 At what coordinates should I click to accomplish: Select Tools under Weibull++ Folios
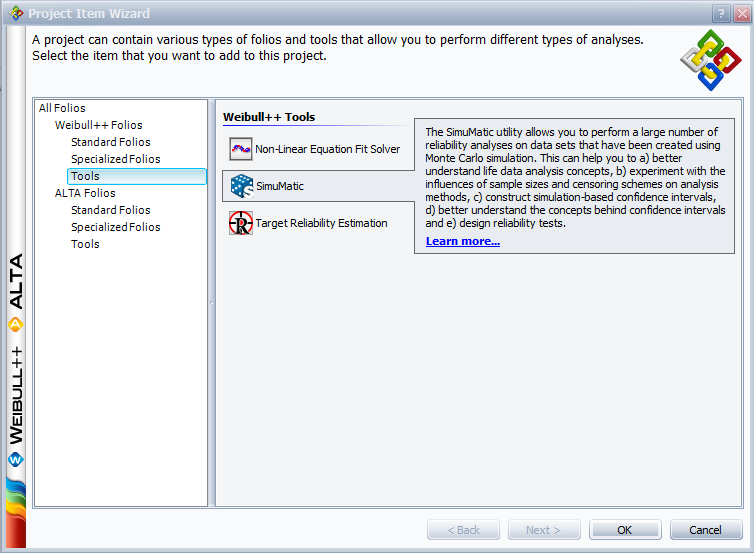(x=137, y=176)
